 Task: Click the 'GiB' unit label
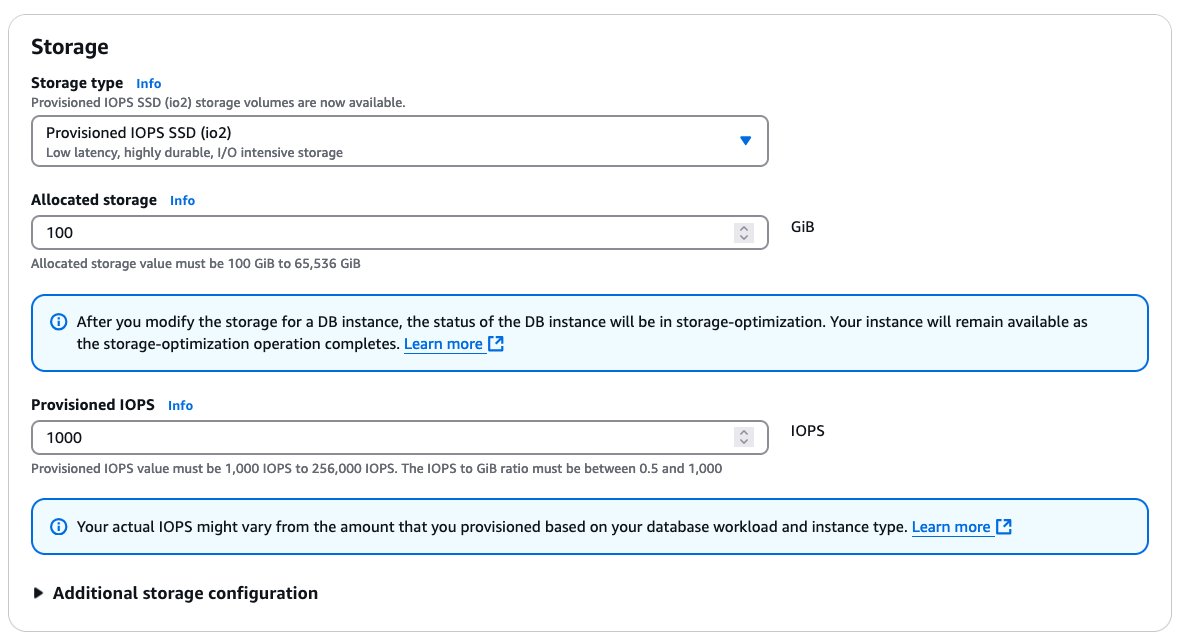pyautogui.click(x=803, y=227)
